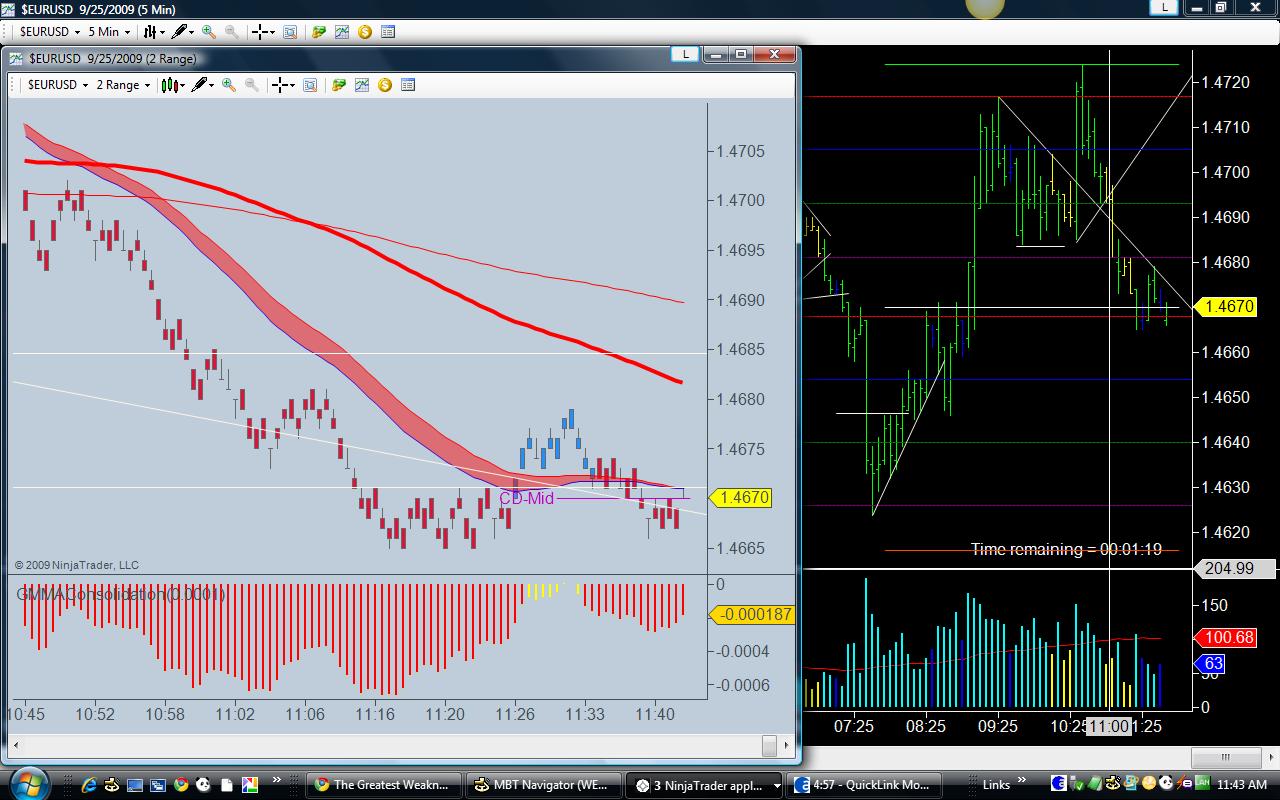Switch to MBT Navigator taskbar window
The height and width of the screenshot is (800, 1280).
click(x=545, y=785)
